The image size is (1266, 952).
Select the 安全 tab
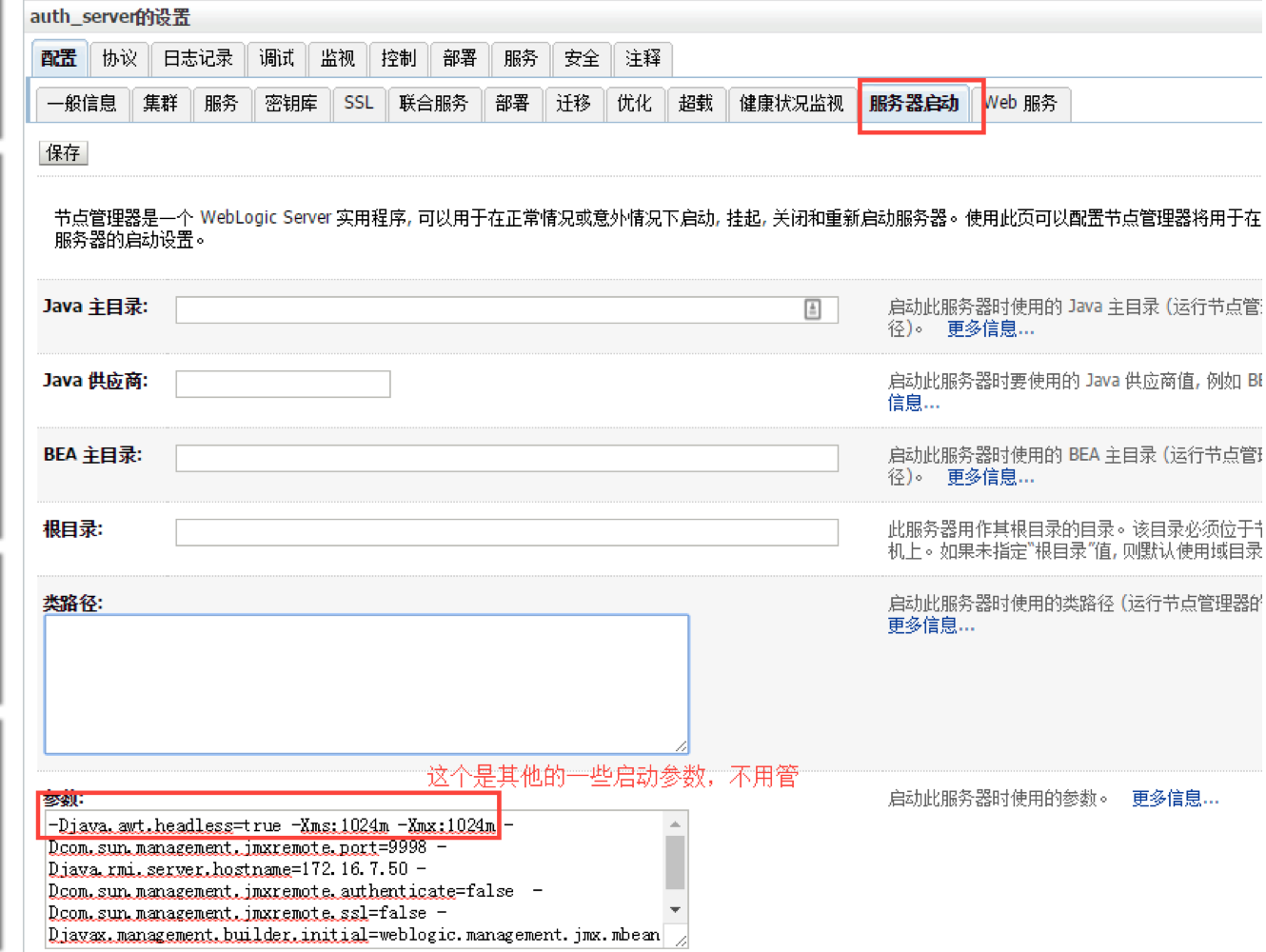pyautogui.click(x=582, y=59)
